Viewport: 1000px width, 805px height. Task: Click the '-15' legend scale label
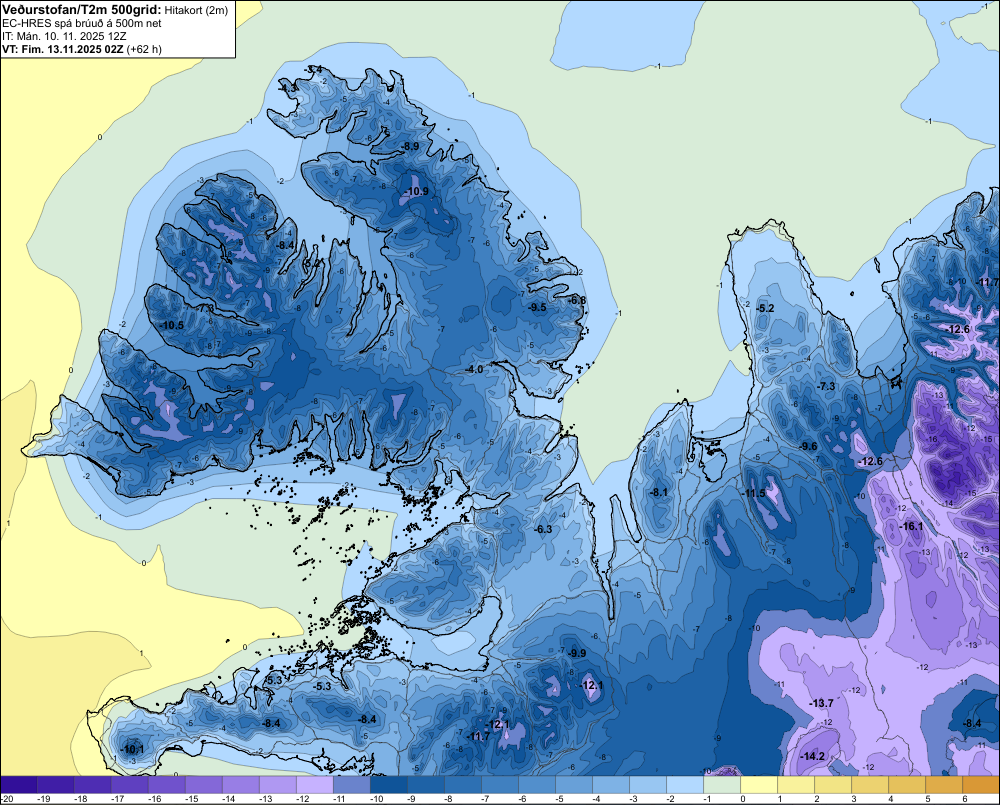tap(191, 799)
